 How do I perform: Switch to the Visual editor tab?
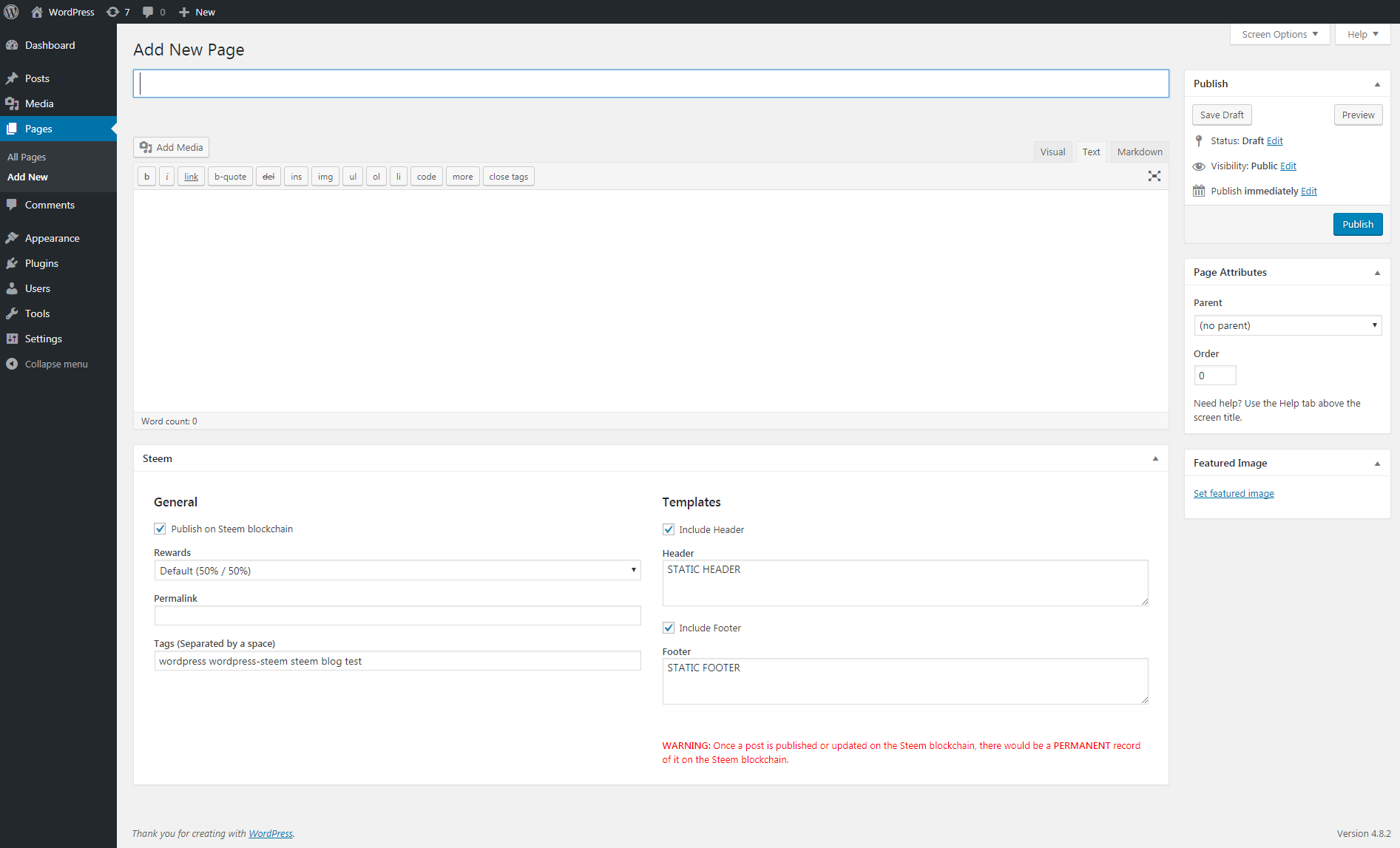[x=1052, y=152]
